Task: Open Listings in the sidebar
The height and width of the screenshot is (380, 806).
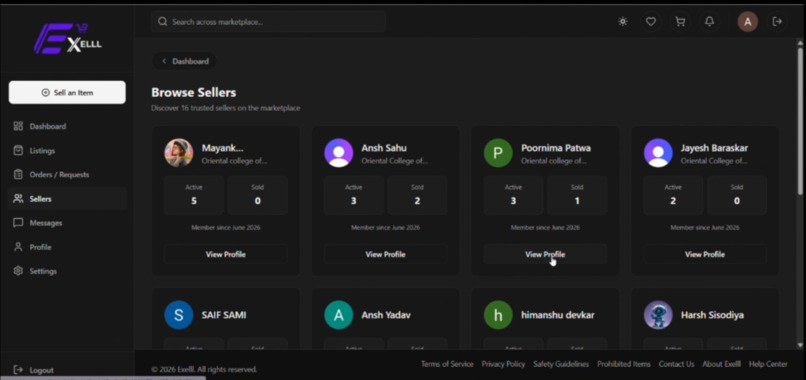Action: click(x=67, y=151)
